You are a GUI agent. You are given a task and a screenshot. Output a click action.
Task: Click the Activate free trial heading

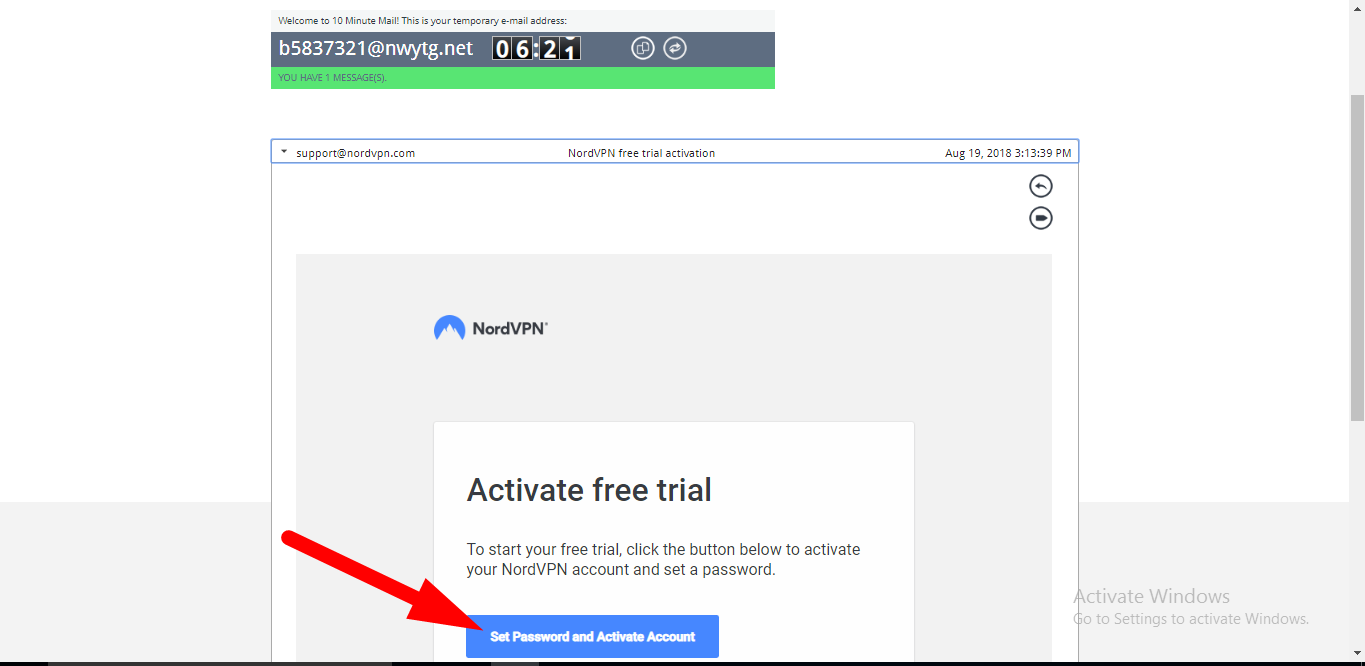point(589,490)
